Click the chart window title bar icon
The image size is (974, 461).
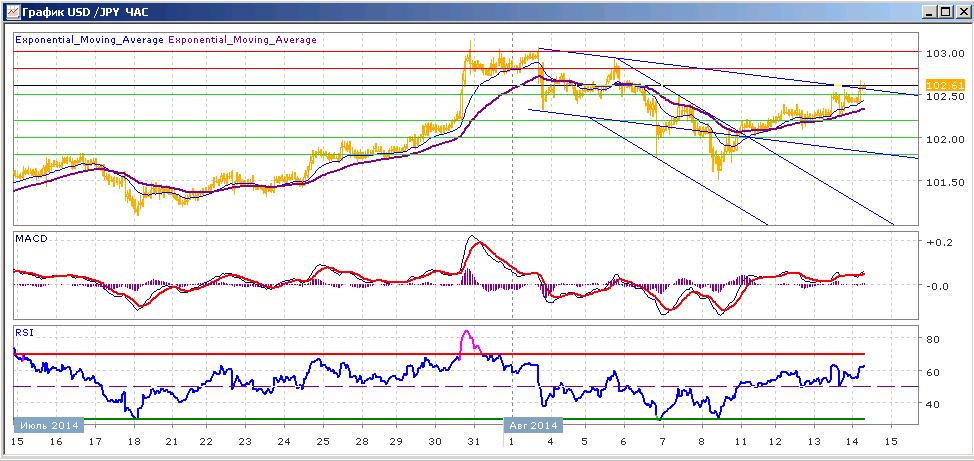(x=12, y=12)
